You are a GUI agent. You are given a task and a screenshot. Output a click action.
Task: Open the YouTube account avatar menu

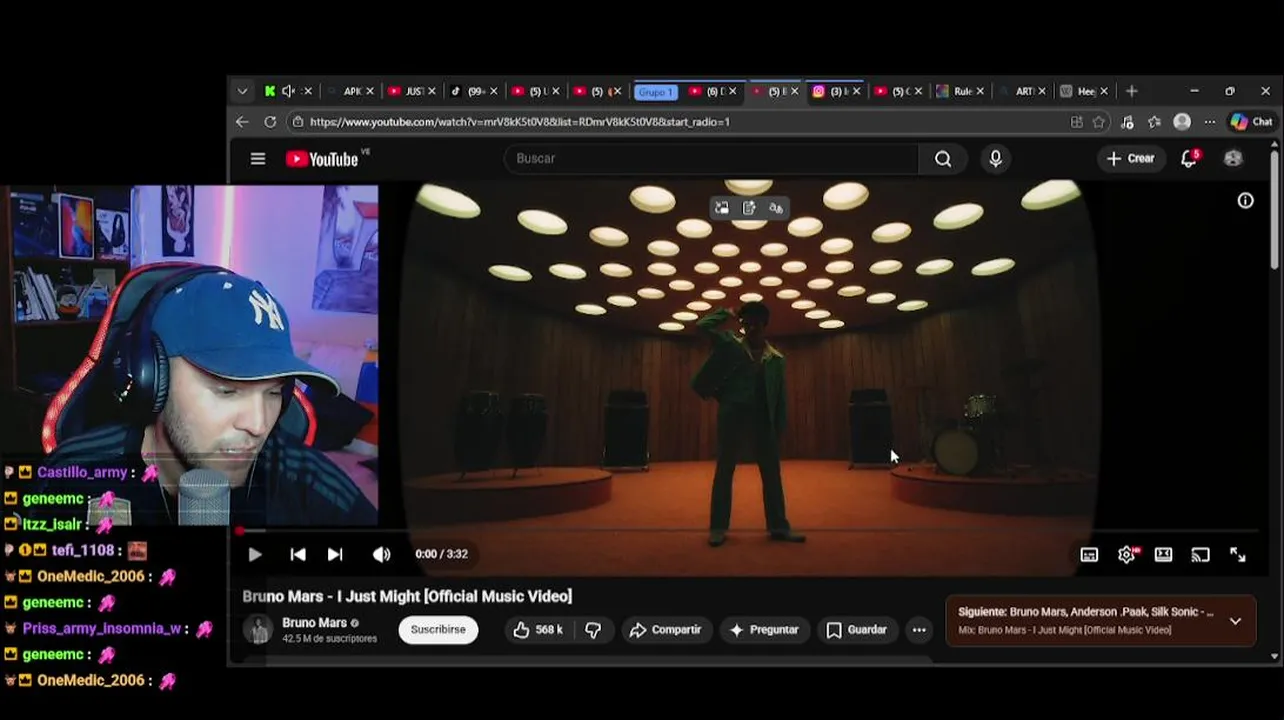pos(1233,158)
